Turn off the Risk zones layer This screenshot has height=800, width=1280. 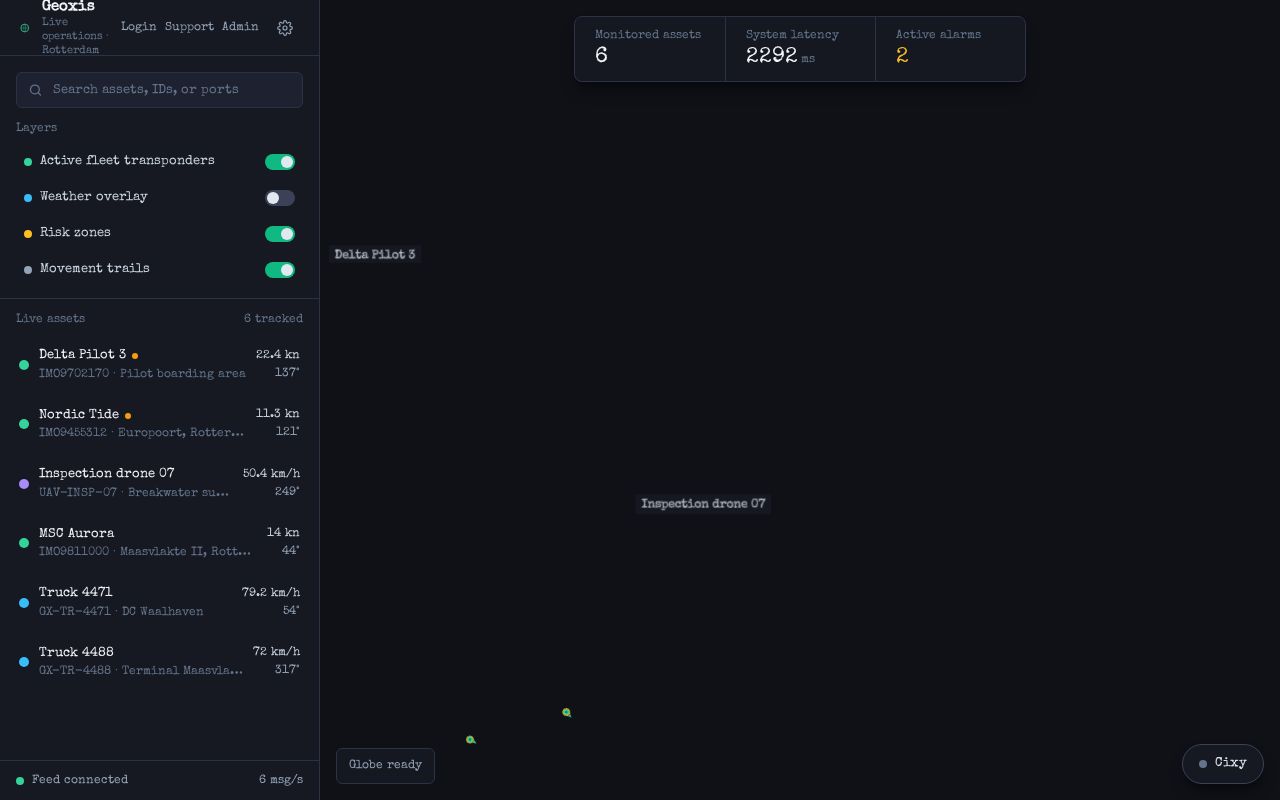[280, 234]
